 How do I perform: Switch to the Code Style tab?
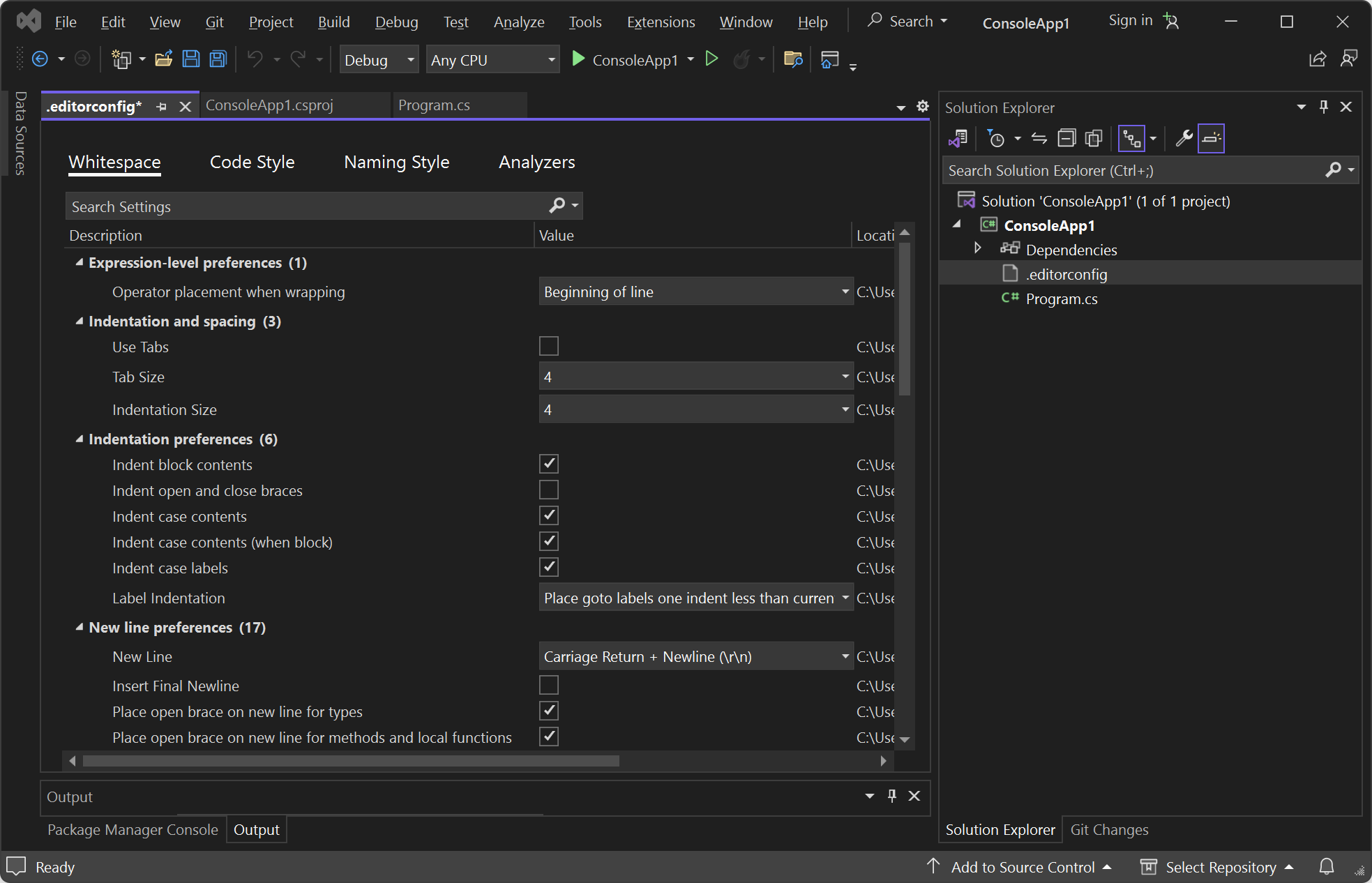251,161
